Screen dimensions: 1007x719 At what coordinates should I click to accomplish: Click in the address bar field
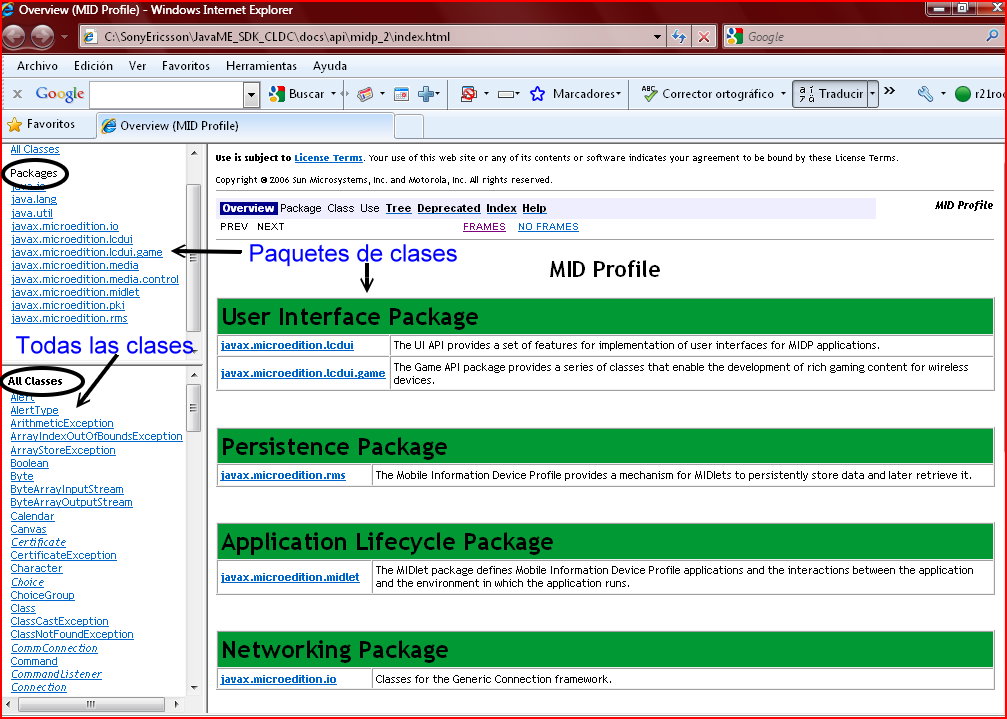click(x=372, y=37)
